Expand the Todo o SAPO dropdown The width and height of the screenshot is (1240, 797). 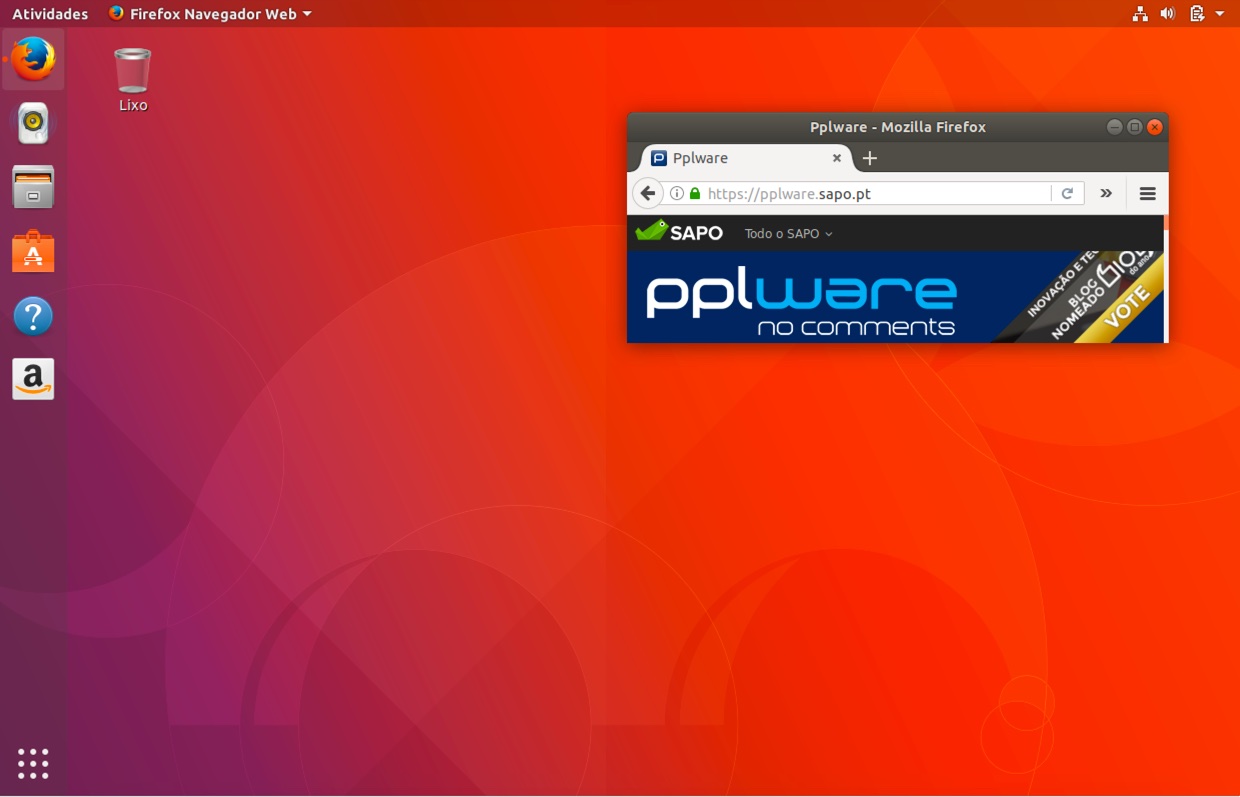(x=787, y=233)
